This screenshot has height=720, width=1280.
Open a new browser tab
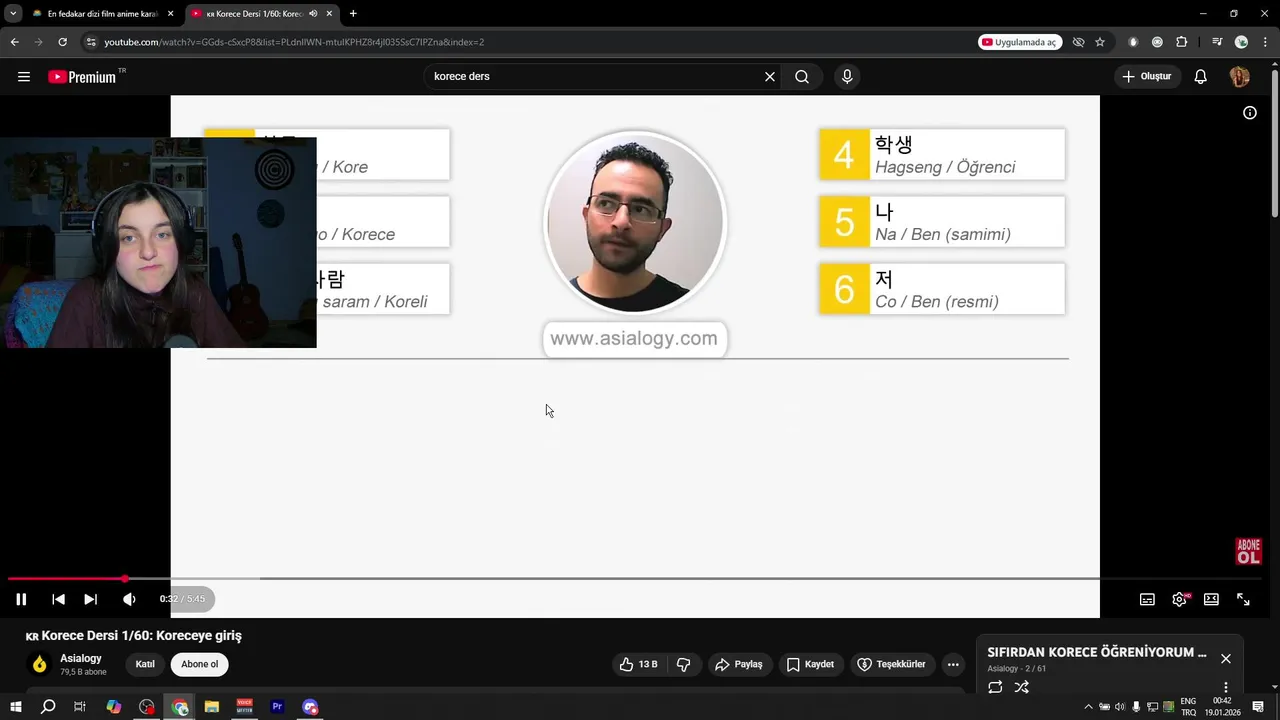pyautogui.click(x=353, y=14)
